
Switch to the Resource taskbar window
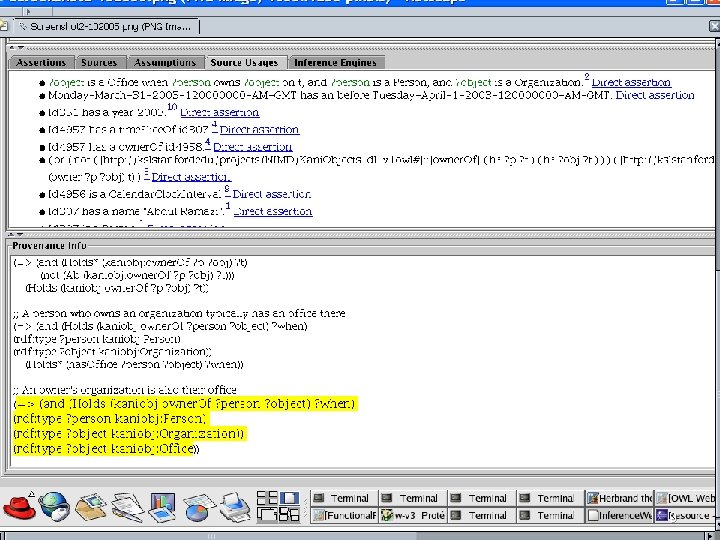[687, 515]
